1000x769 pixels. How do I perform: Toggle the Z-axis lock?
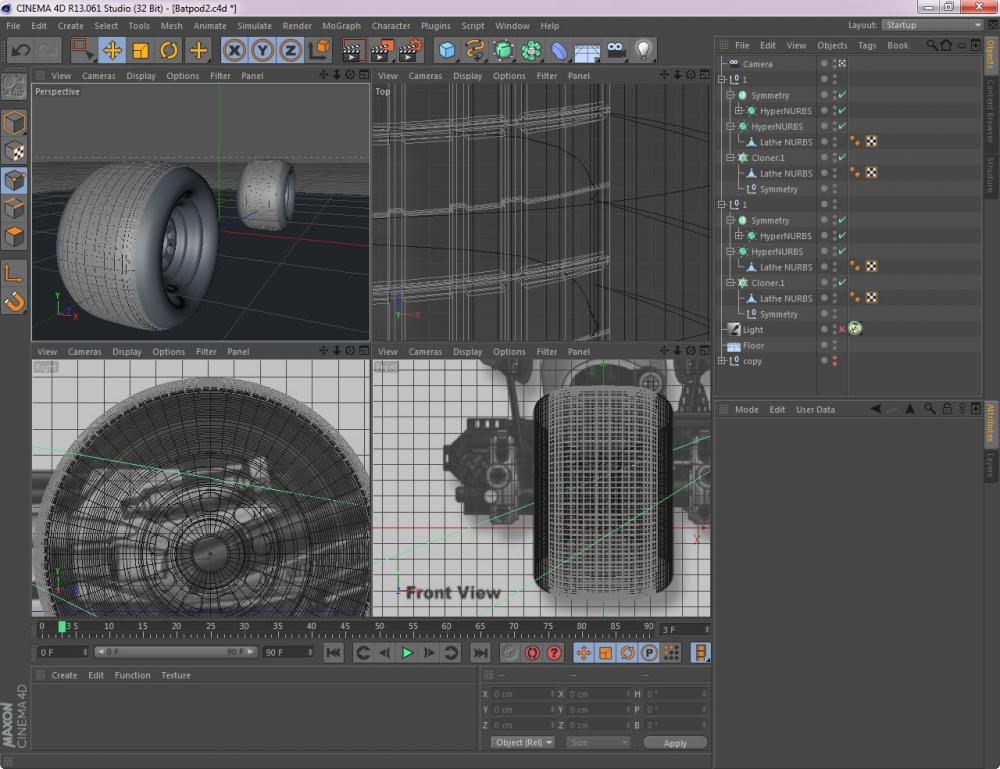pyautogui.click(x=290, y=50)
